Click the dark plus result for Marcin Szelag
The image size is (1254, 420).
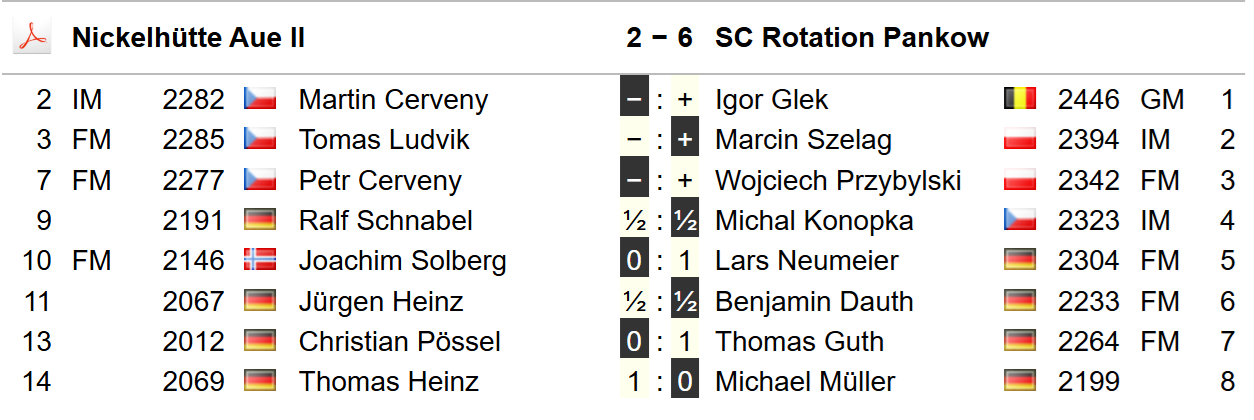[x=685, y=140]
